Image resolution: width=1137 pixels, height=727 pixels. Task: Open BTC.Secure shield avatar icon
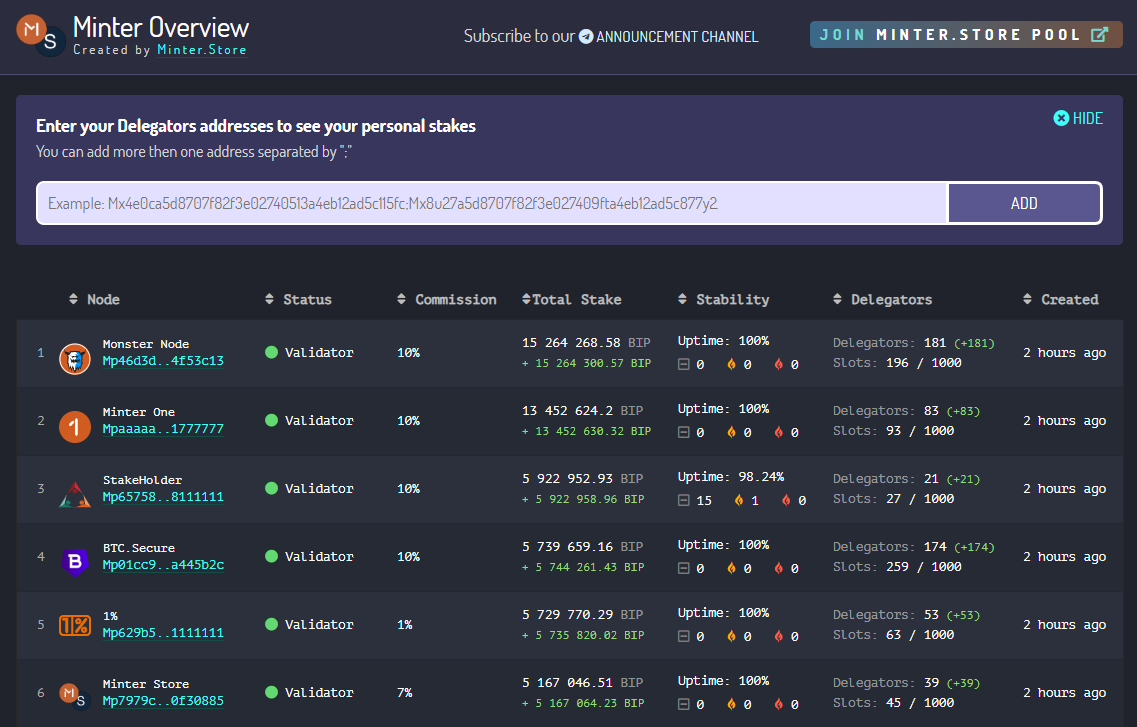[x=75, y=562]
